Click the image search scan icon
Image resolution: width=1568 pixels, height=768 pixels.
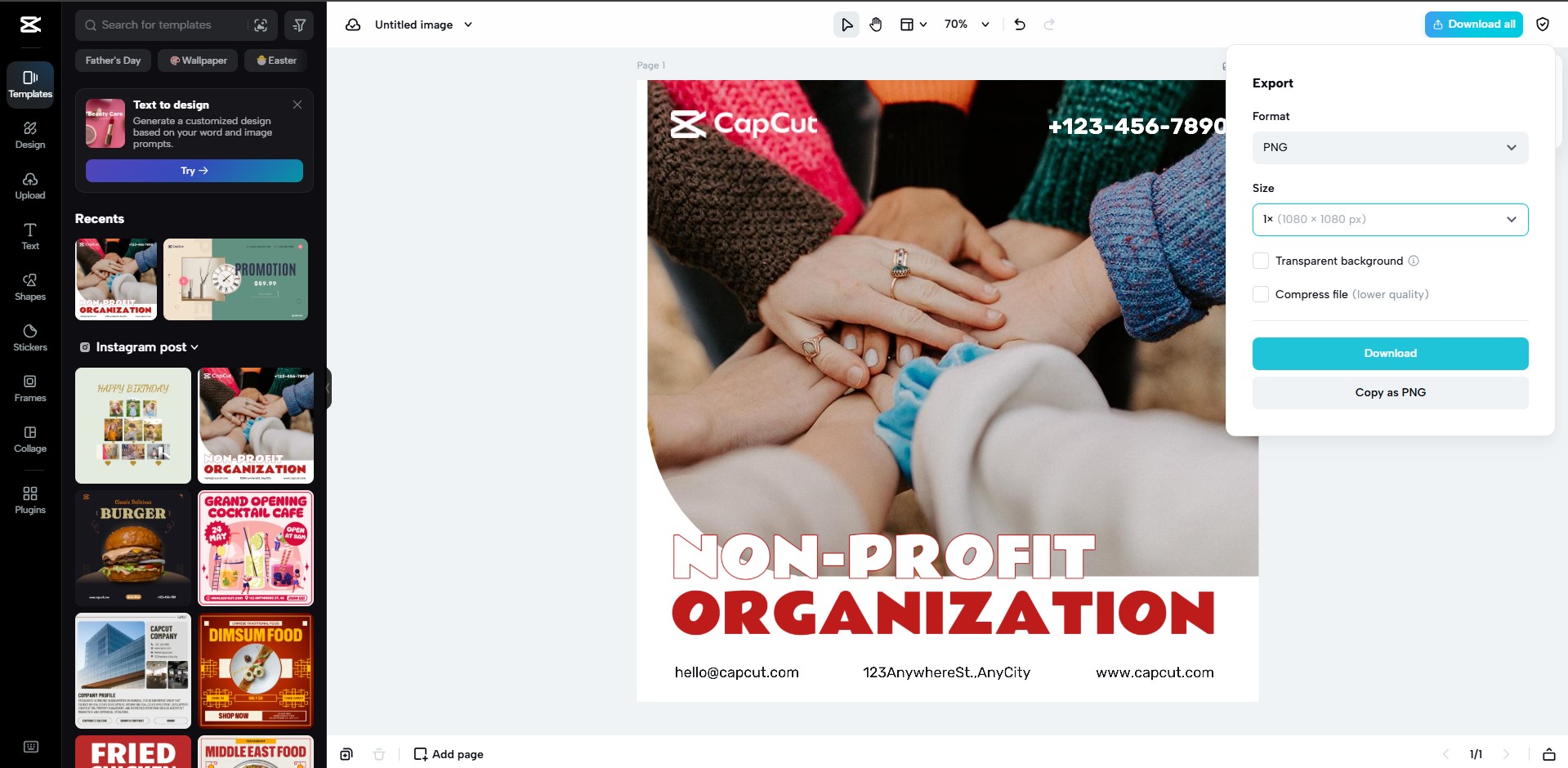tap(261, 25)
